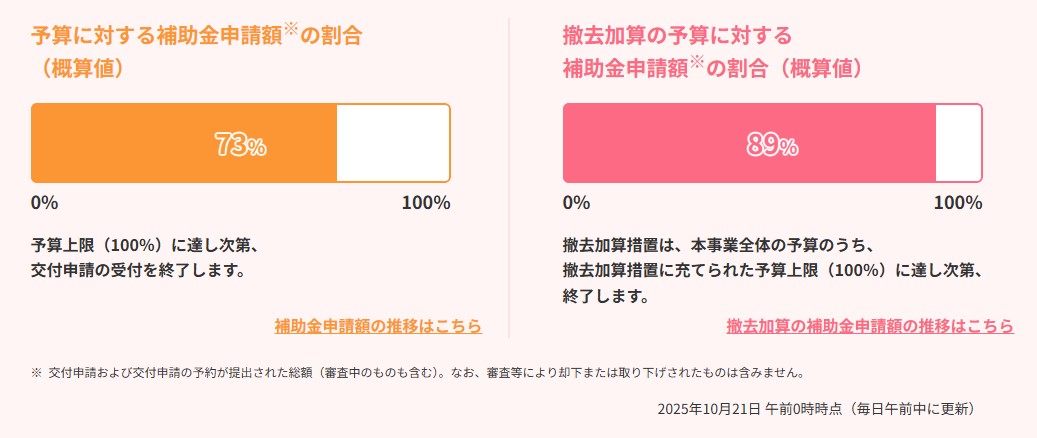Click the 0% label under the orange bar
The width and height of the screenshot is (1037, 438).
tap(45, 203)
